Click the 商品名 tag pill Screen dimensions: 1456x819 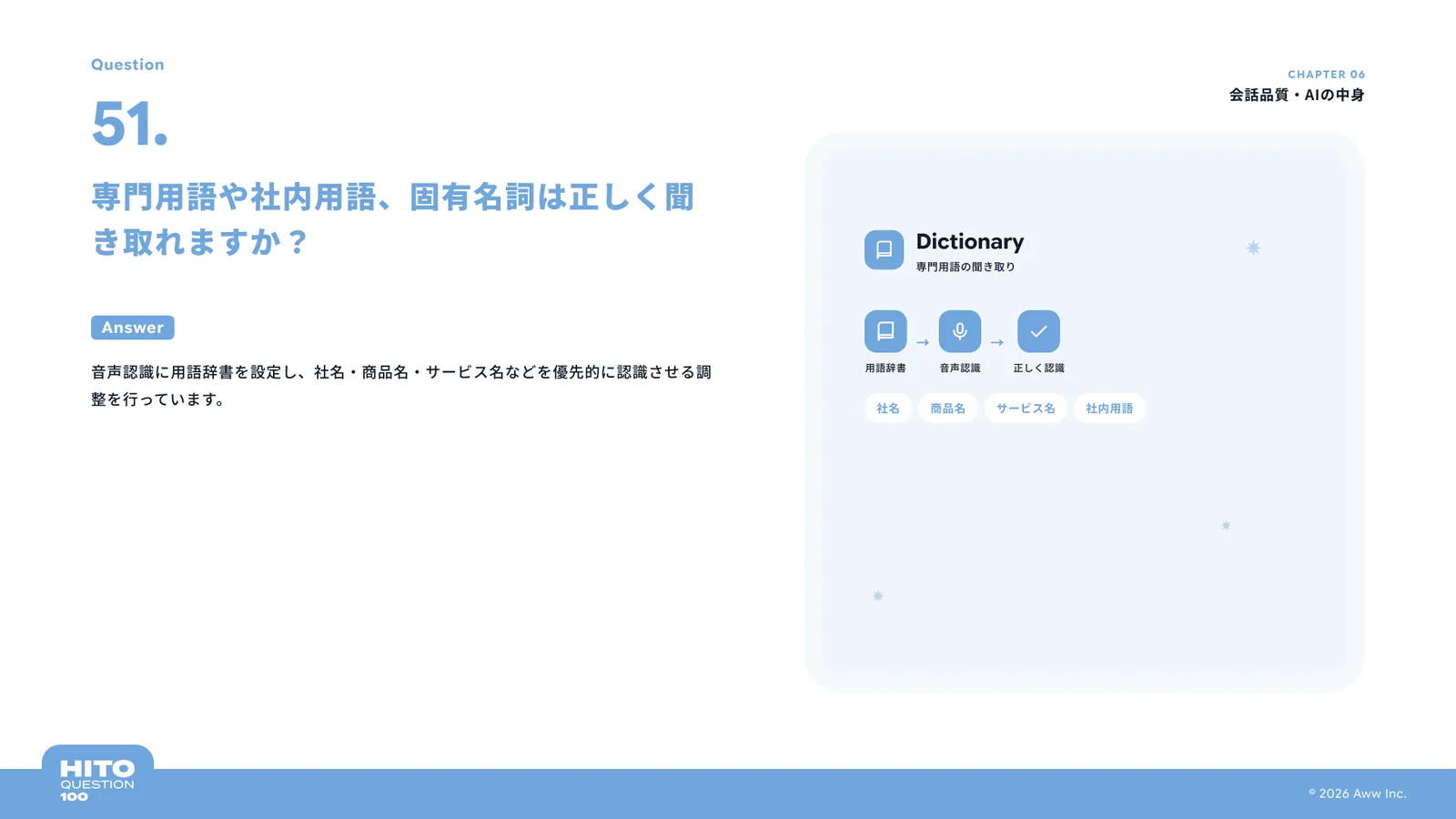click(x=948, y=409)
